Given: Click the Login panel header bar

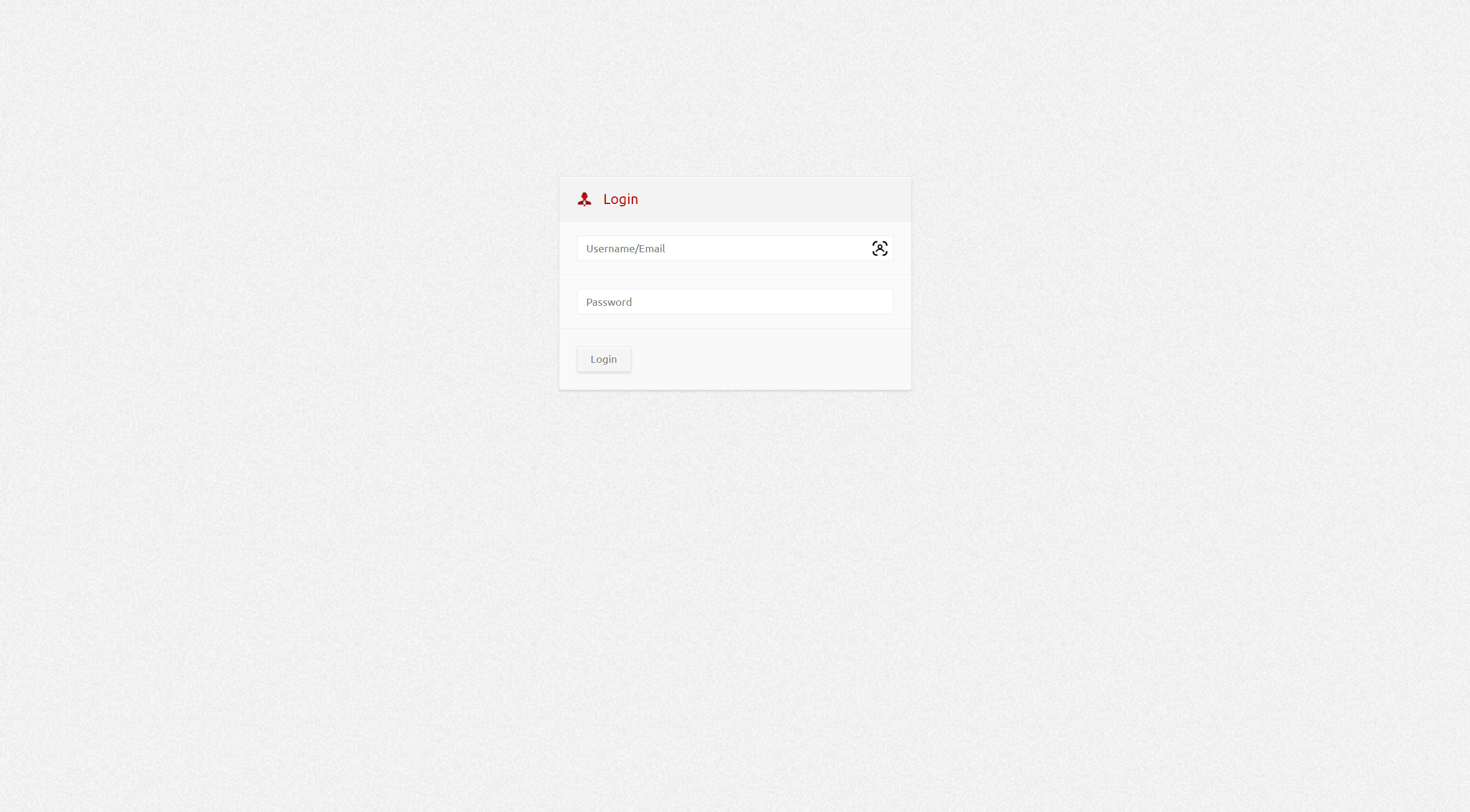Looking at the screenshot, I should [735, 199].
